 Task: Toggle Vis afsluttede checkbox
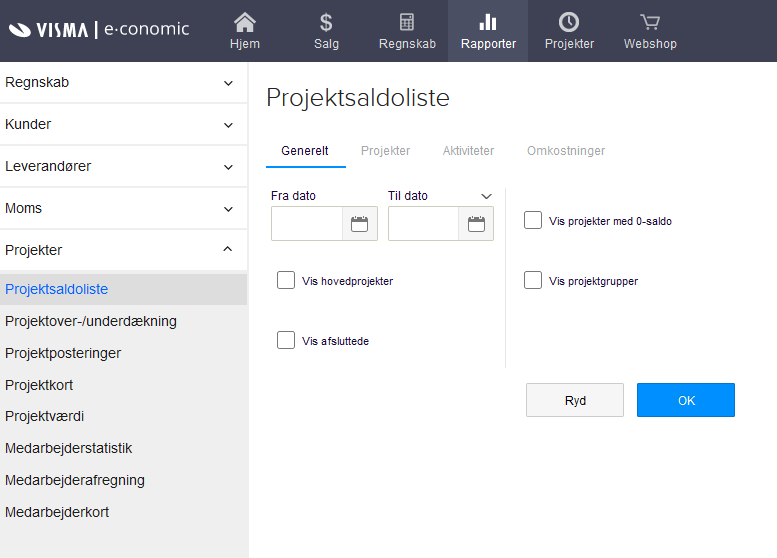tap(286, 340)
